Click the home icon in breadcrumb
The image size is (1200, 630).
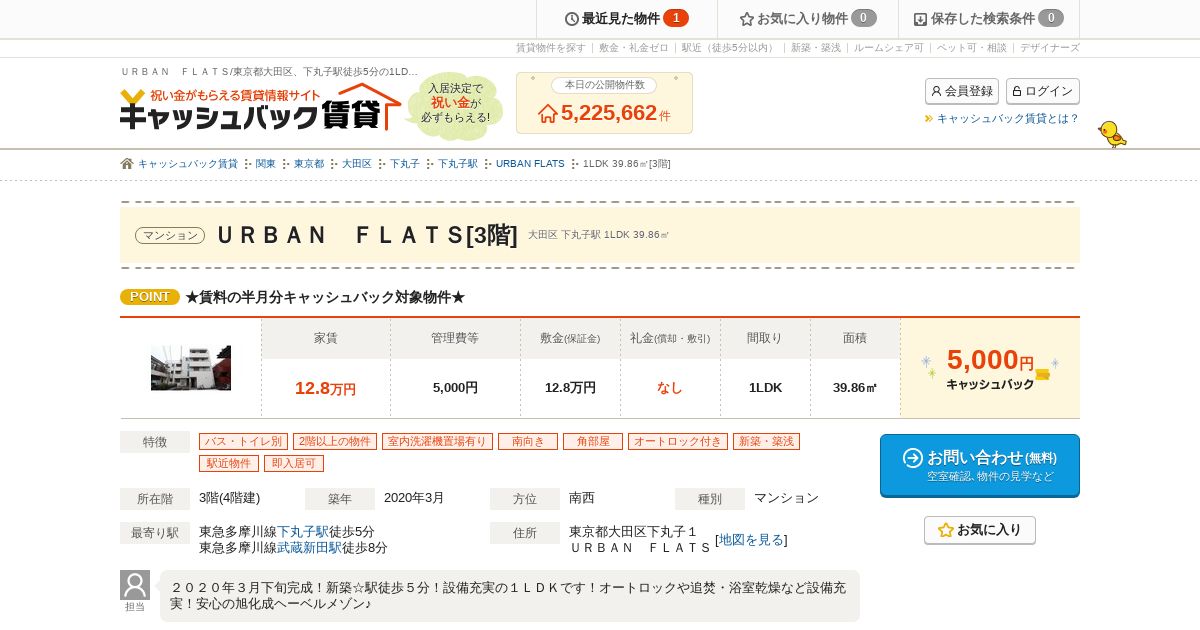[127, 164]
